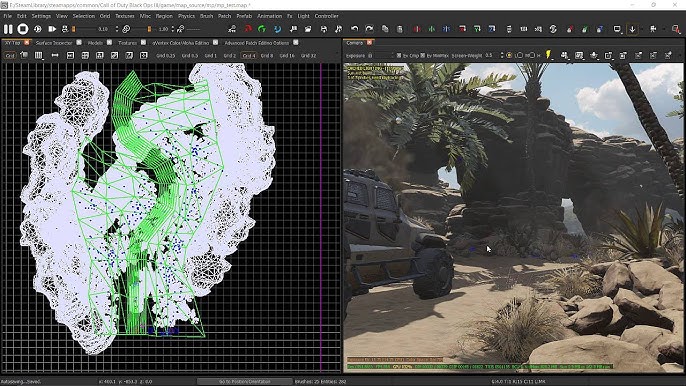Click the down arrow drop-to-floor icon

[632, 29]
